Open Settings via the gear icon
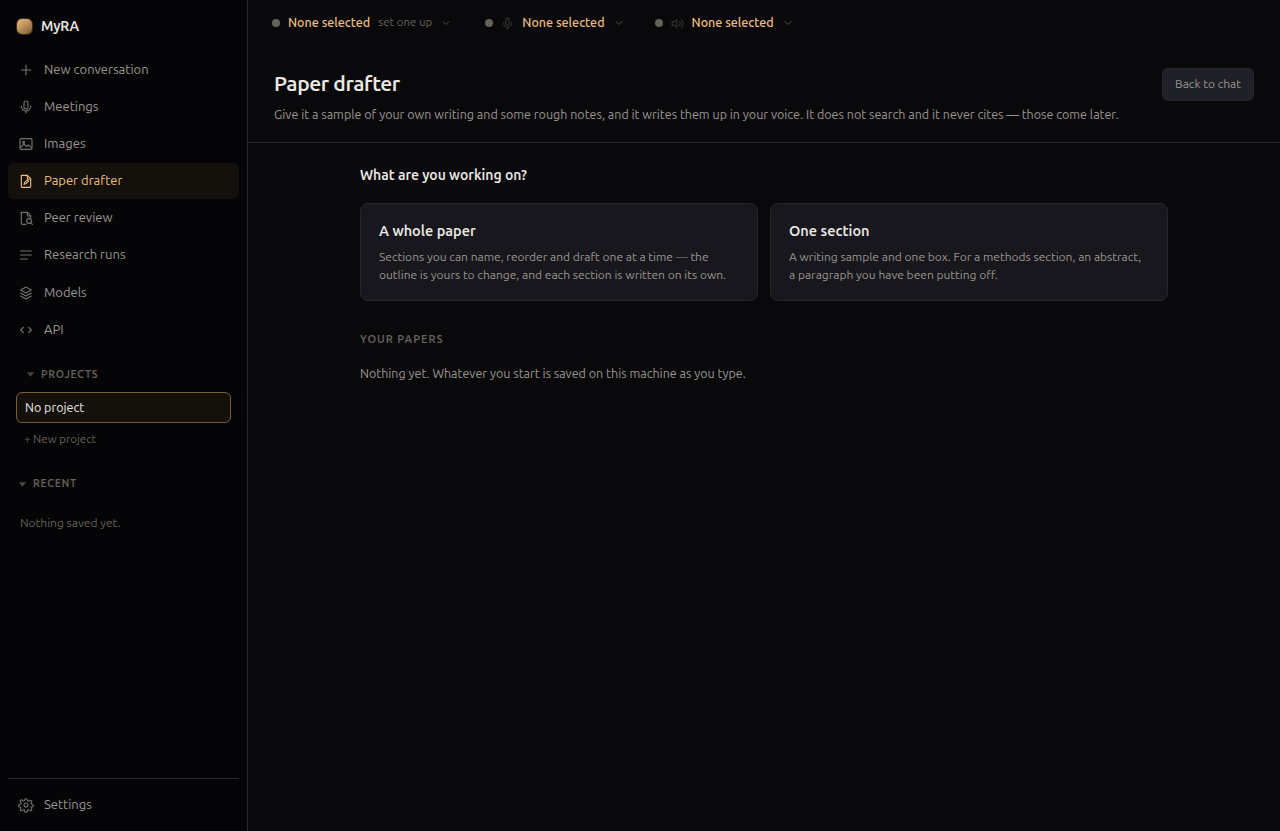 pos(26,805)
